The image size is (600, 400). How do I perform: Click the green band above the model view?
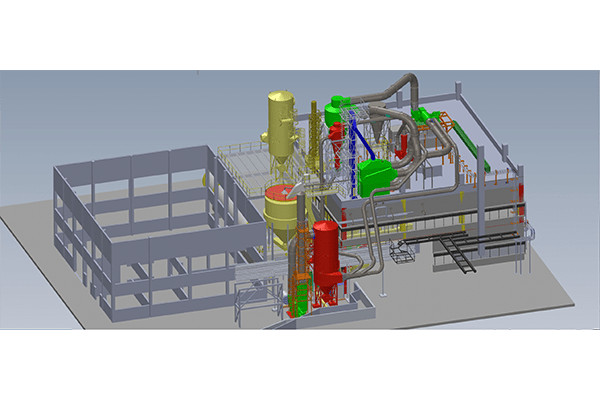tap(300, 35)
